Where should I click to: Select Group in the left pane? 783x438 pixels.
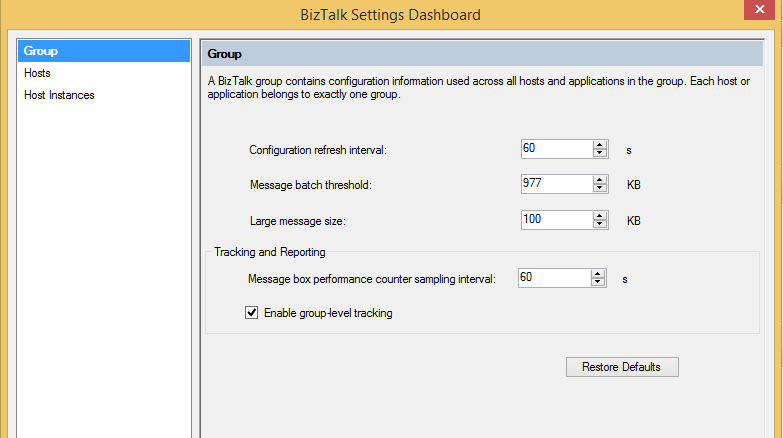pos(104,51)
